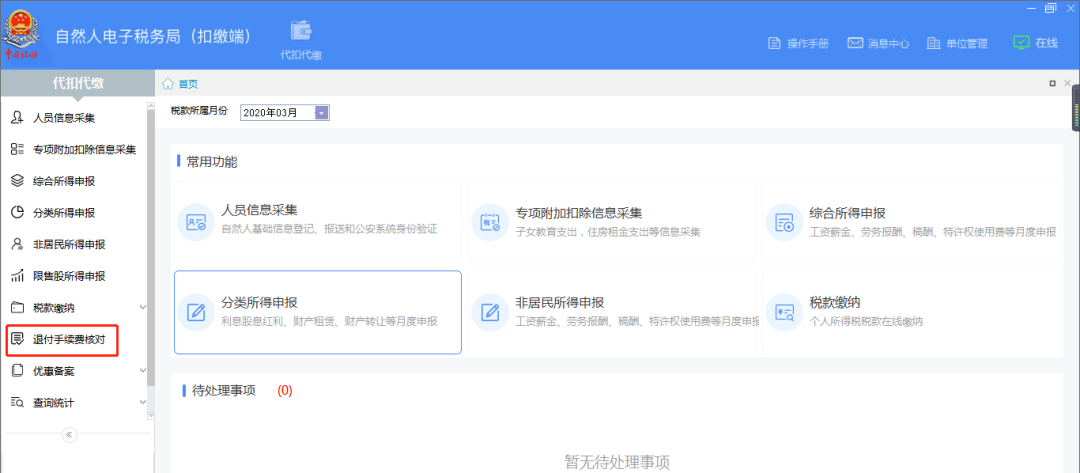
Task: Click the 常用功能 section heading
Action: [x=213, y=162]
